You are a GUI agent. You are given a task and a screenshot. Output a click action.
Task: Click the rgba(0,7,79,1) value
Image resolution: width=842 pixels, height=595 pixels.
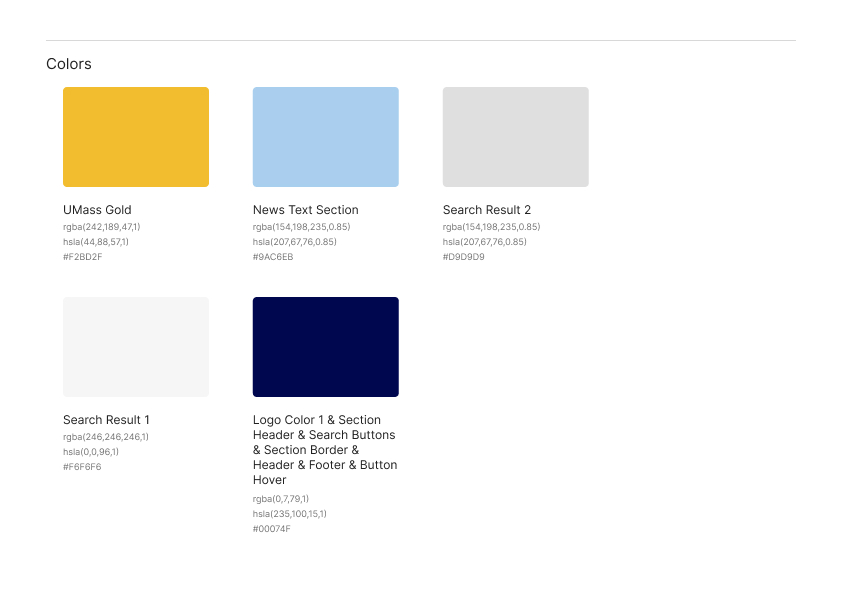281,499
